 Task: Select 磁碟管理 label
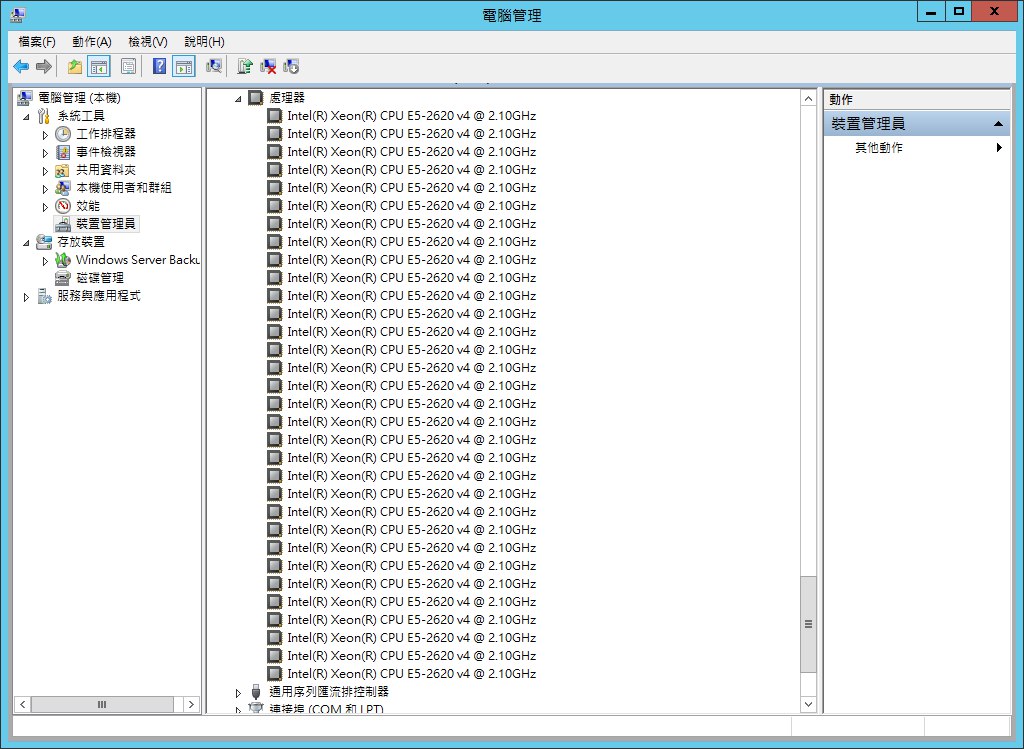point(100,278)
